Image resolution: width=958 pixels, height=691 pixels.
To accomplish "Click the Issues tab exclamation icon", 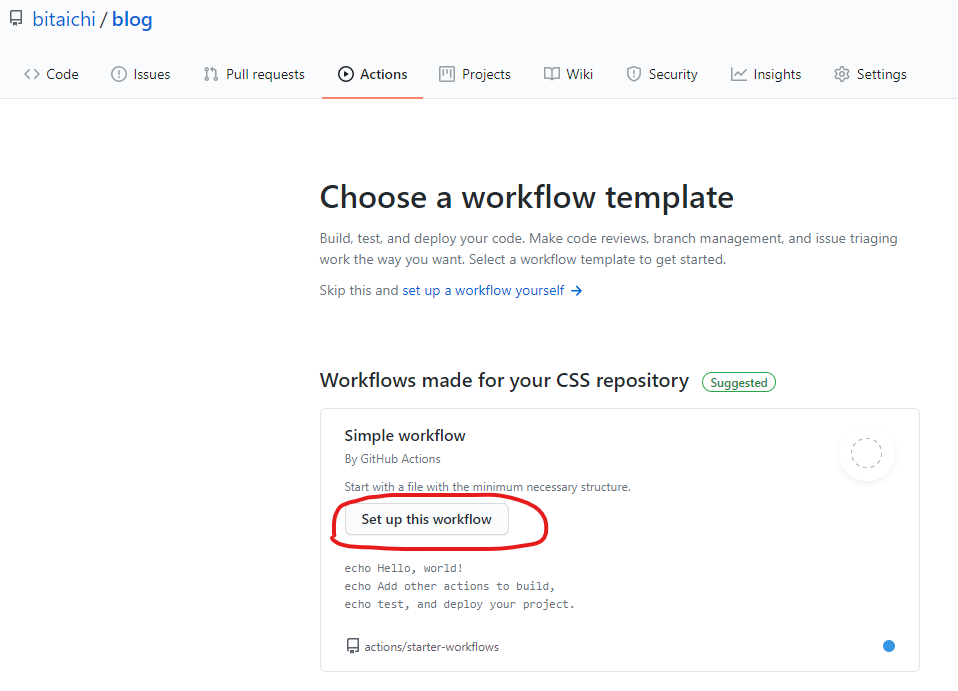I will click(x=119, y=74).
